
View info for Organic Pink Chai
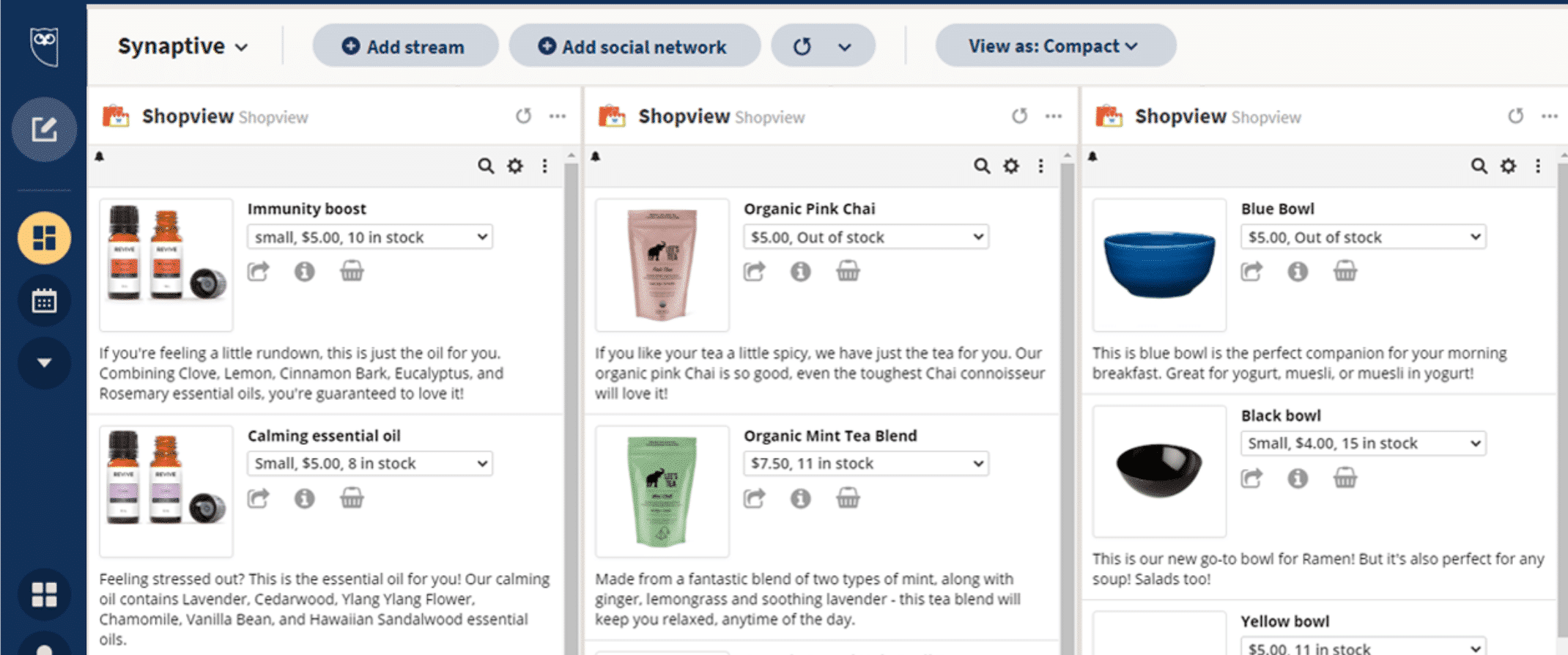click(801, 271)
